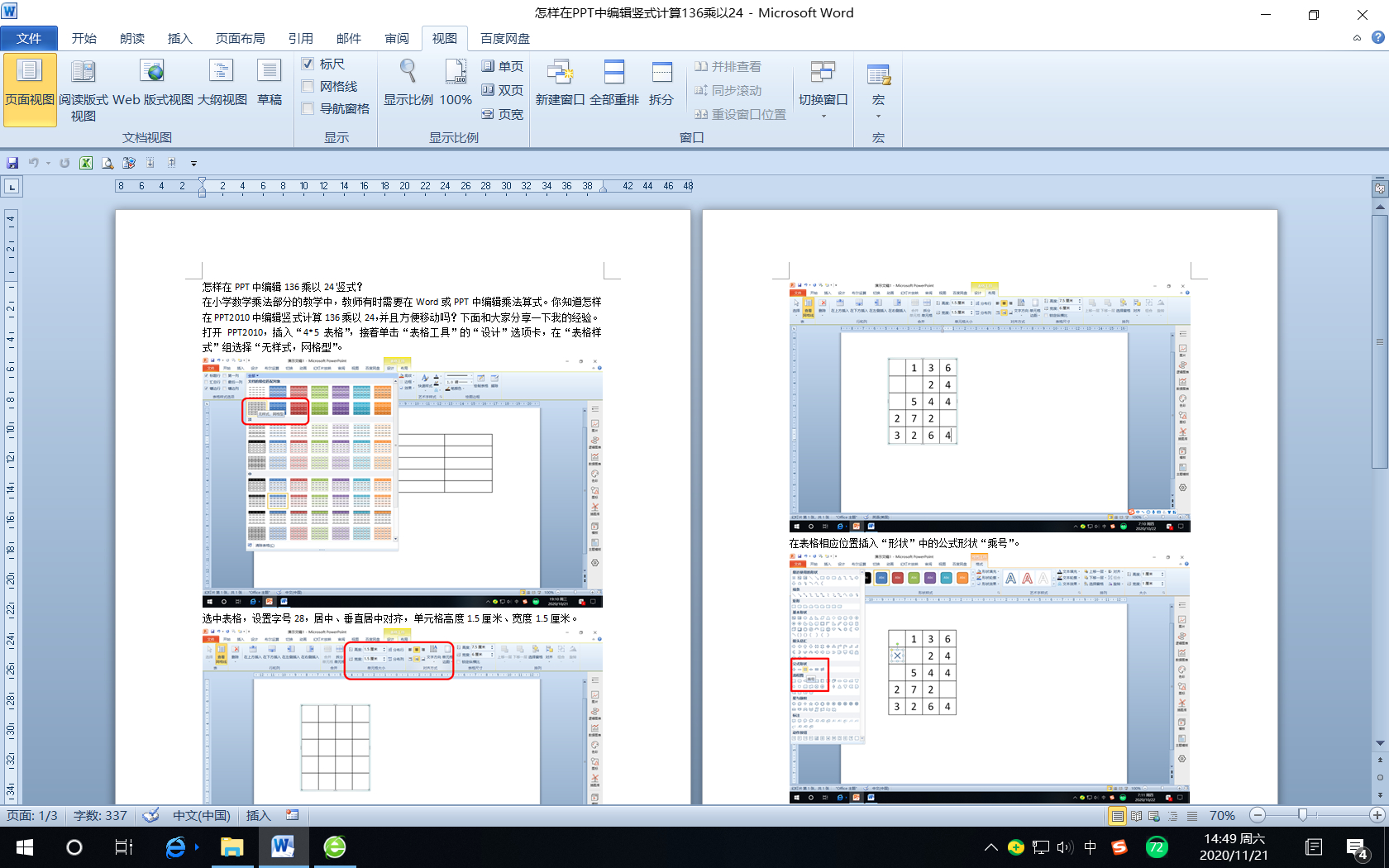
Task: Open print preview from quick toolbar
Action: pos(107,163)
